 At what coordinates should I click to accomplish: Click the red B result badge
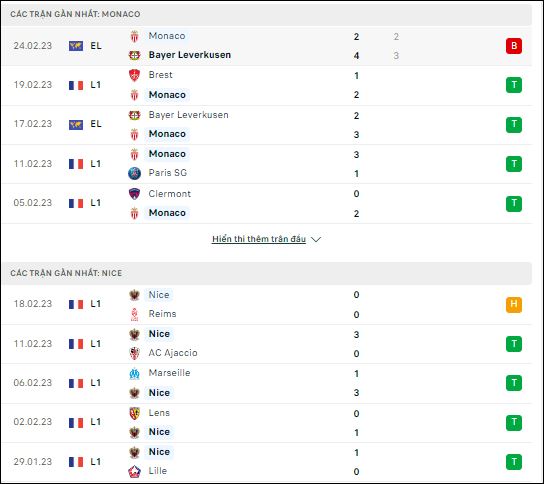pyautogui.click(x=514, y=46)
